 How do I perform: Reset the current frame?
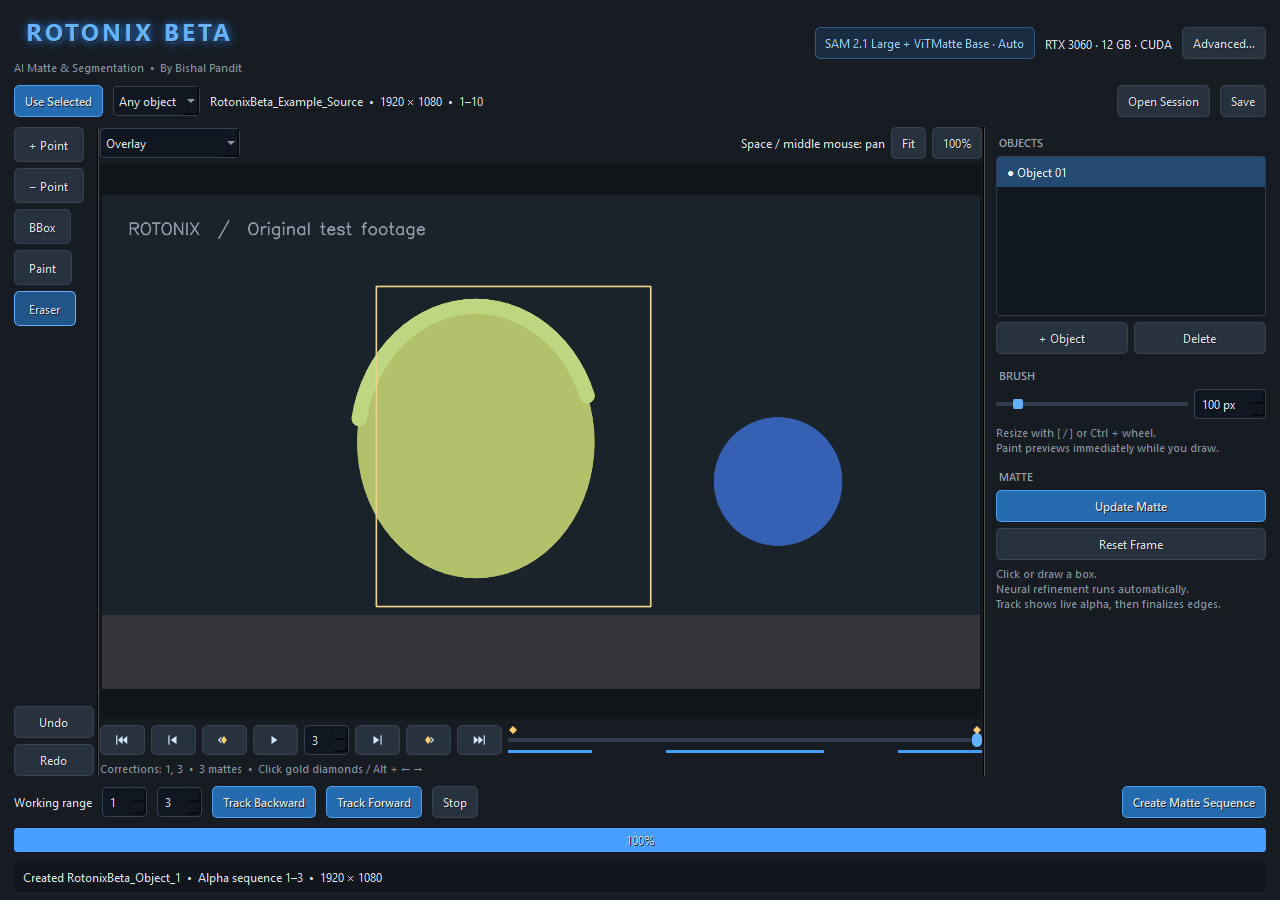click(1131, 545)
